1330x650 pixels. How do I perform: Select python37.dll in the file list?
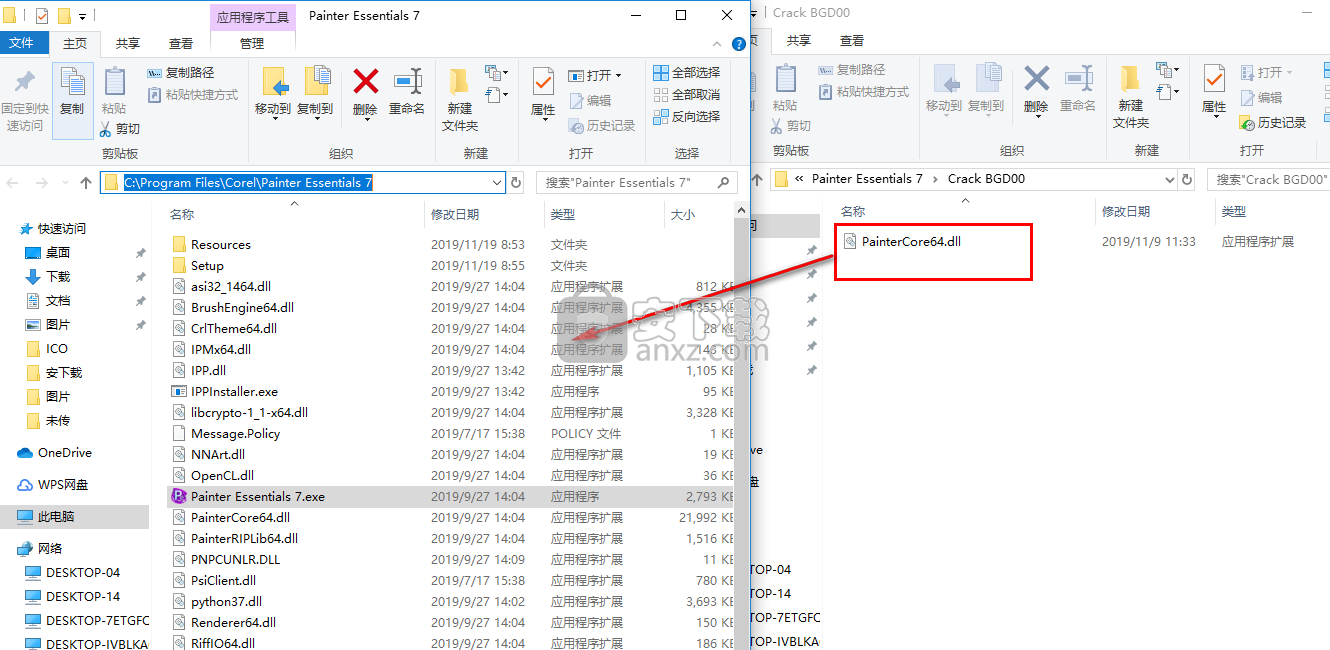226,602
